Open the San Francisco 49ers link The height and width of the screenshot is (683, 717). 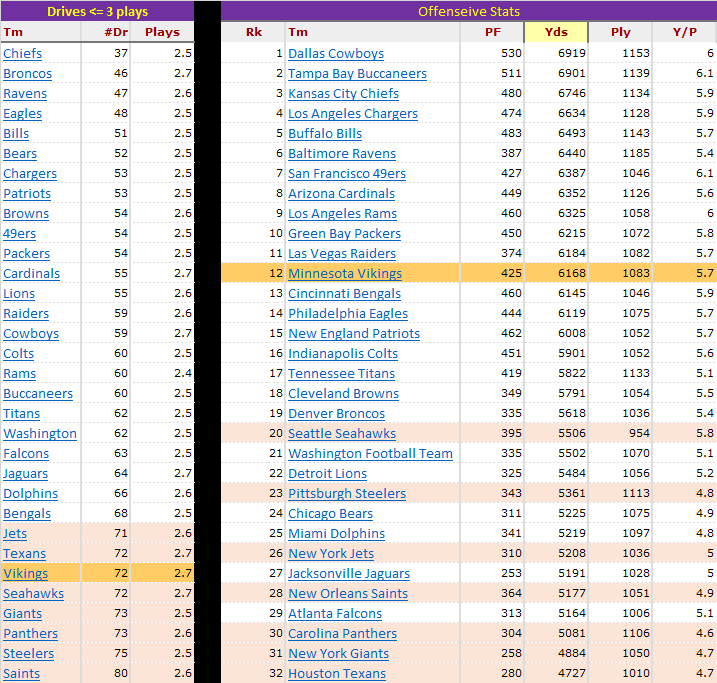[x=347, y=174]
